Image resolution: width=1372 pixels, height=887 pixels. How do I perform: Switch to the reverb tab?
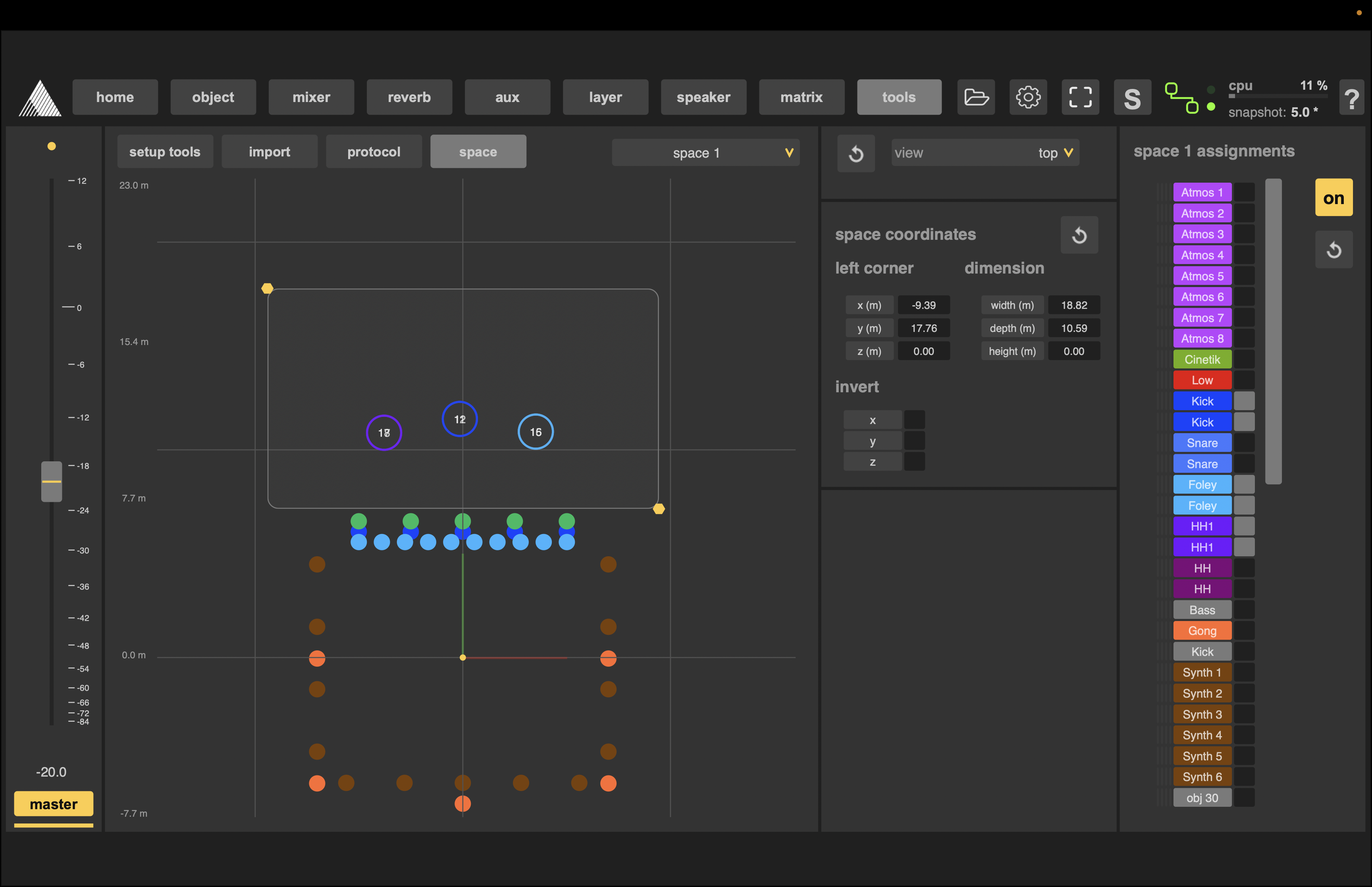[x=409, y=97]
